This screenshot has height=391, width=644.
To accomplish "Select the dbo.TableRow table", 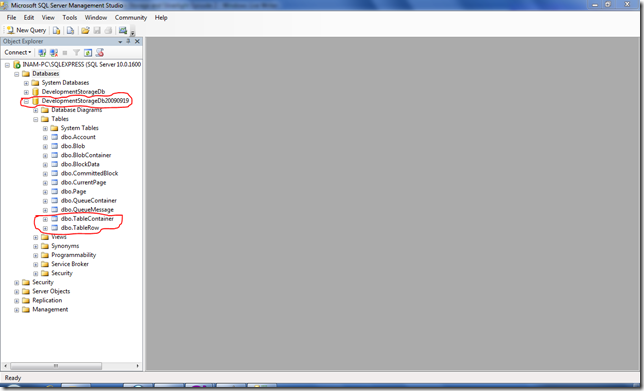I will 80,228.
